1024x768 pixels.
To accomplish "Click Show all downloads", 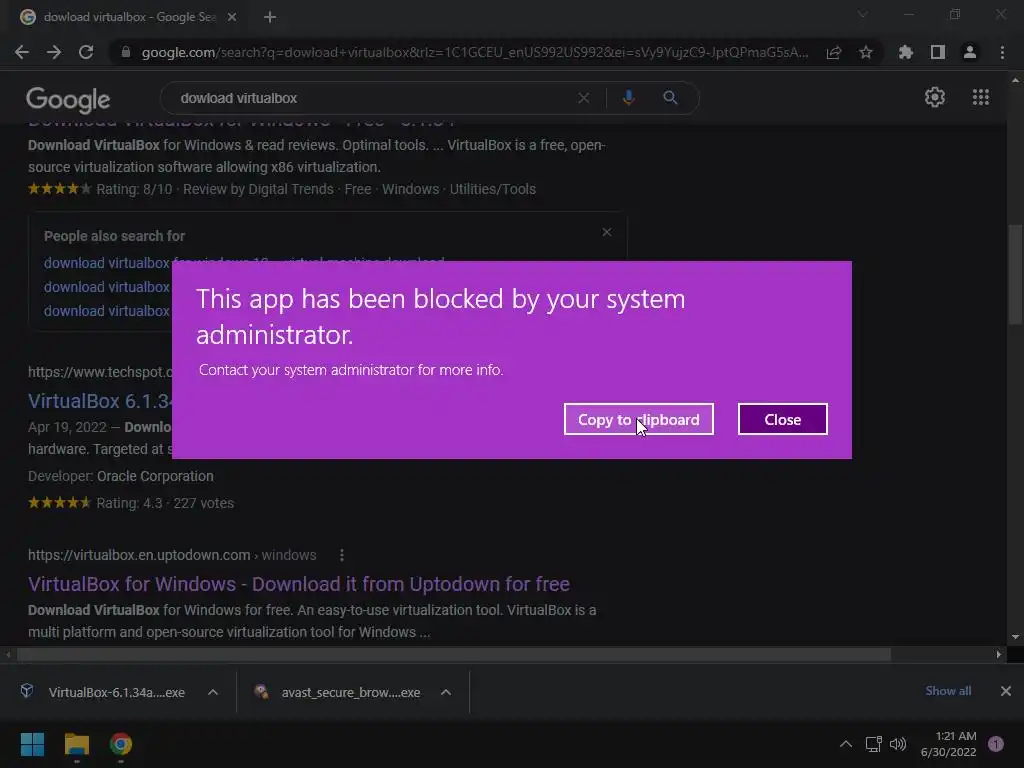I will (948, 691).
